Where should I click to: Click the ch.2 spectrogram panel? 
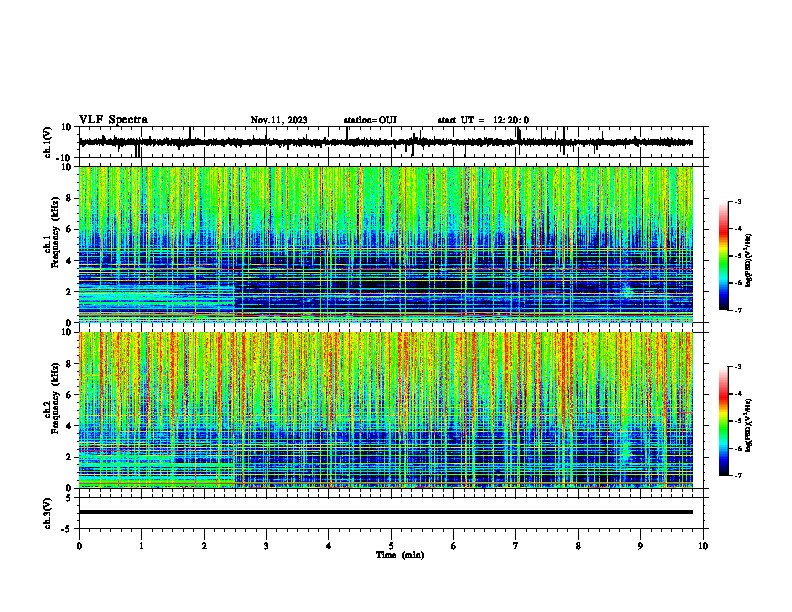[386, 410]
